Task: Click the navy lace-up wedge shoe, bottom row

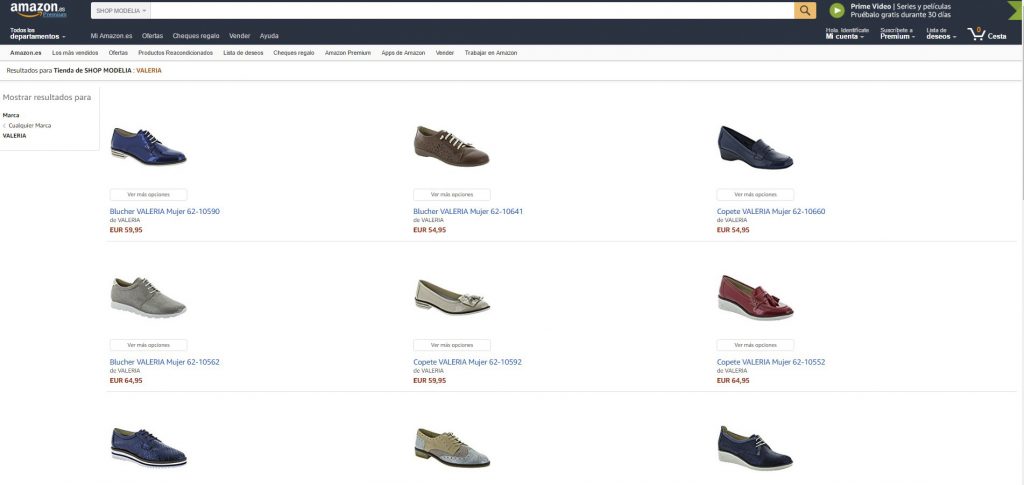Action: point(756,448)
